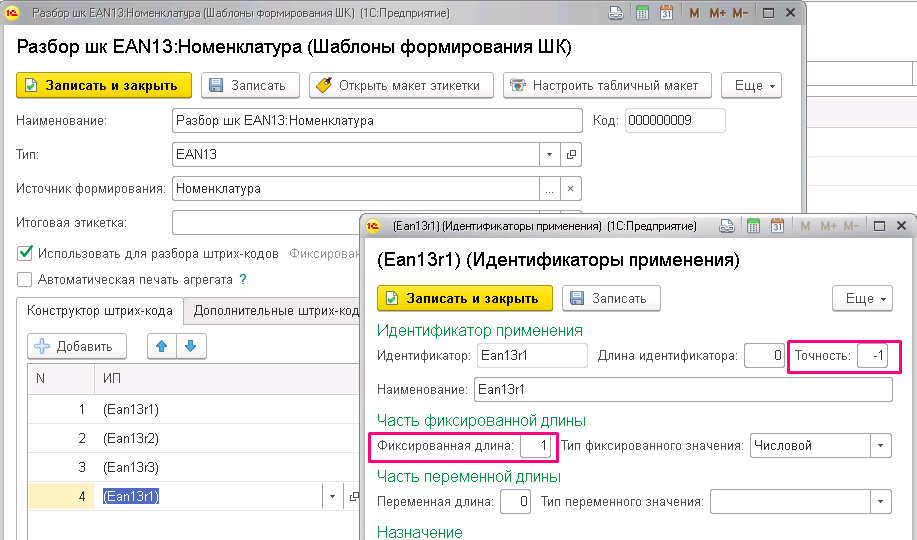The image size is (917, 540).
Task: Select row 3 (Ean13r3) in the table
Action: pyautogui.click(x=194, y=467)
